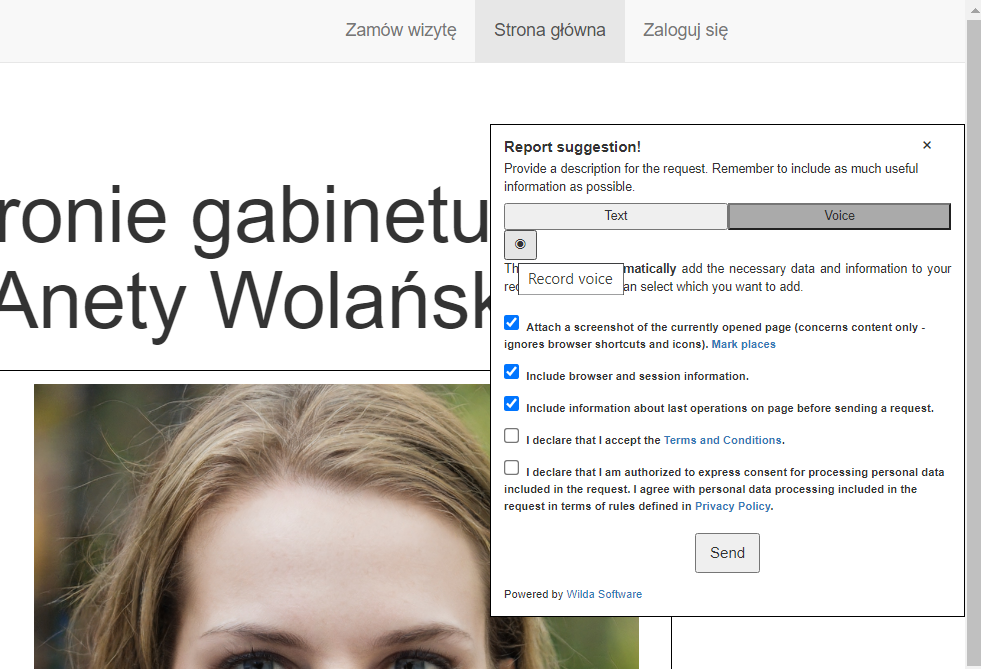Uncheck last operations information option
This screenshot has height=669, width=981.
(x=511, y=403)
